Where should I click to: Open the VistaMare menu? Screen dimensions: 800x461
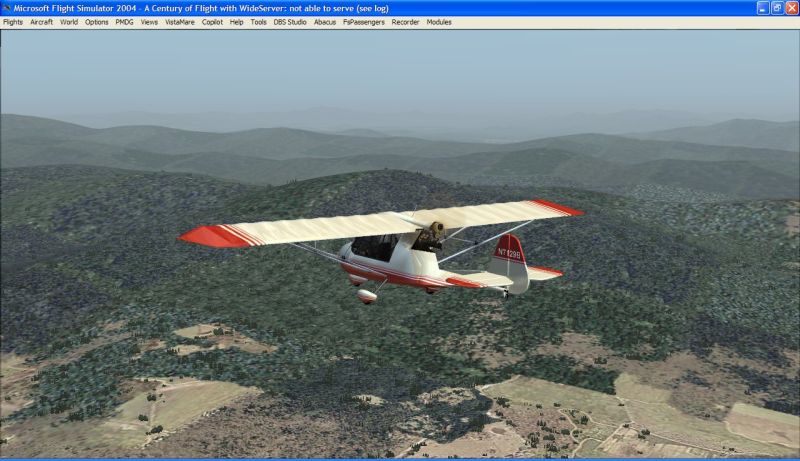click(180, 22)
